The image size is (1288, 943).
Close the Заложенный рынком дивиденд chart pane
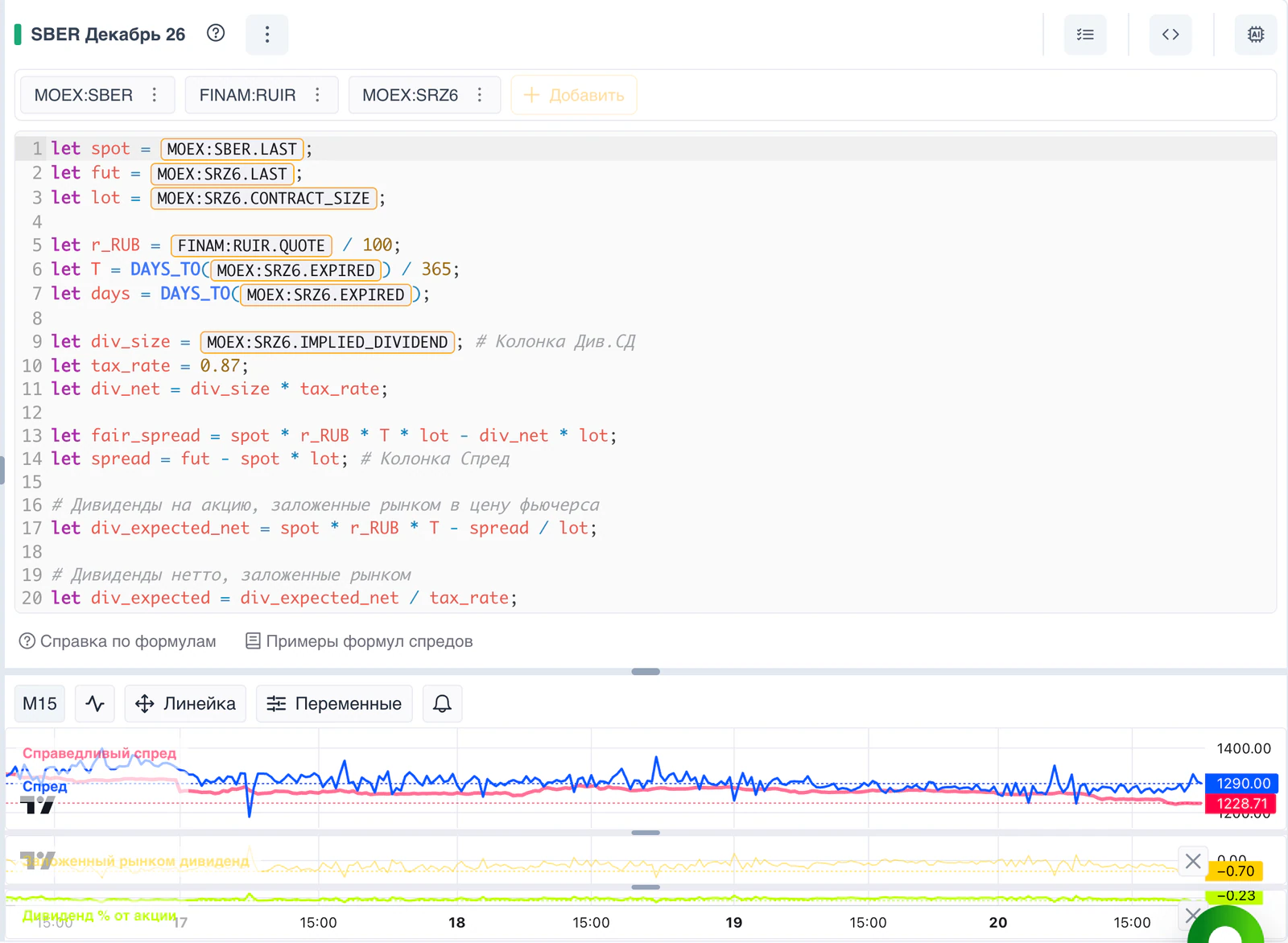point(1193,862)
